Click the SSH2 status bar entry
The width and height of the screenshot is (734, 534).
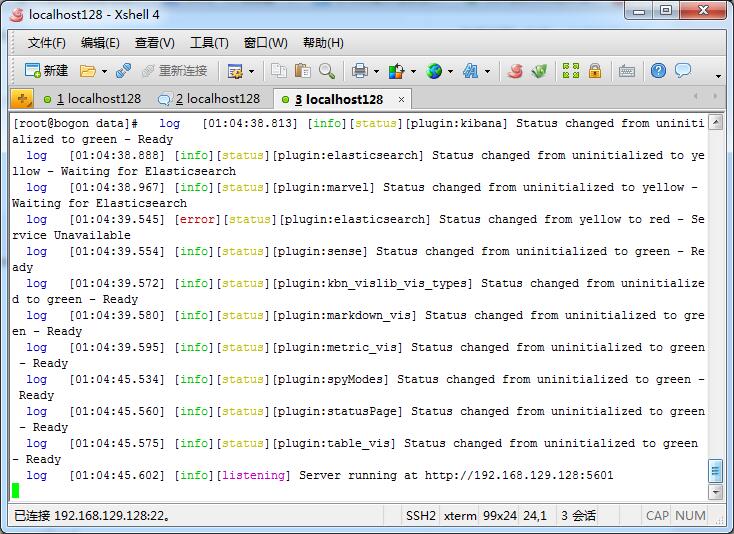click(420, 516)
